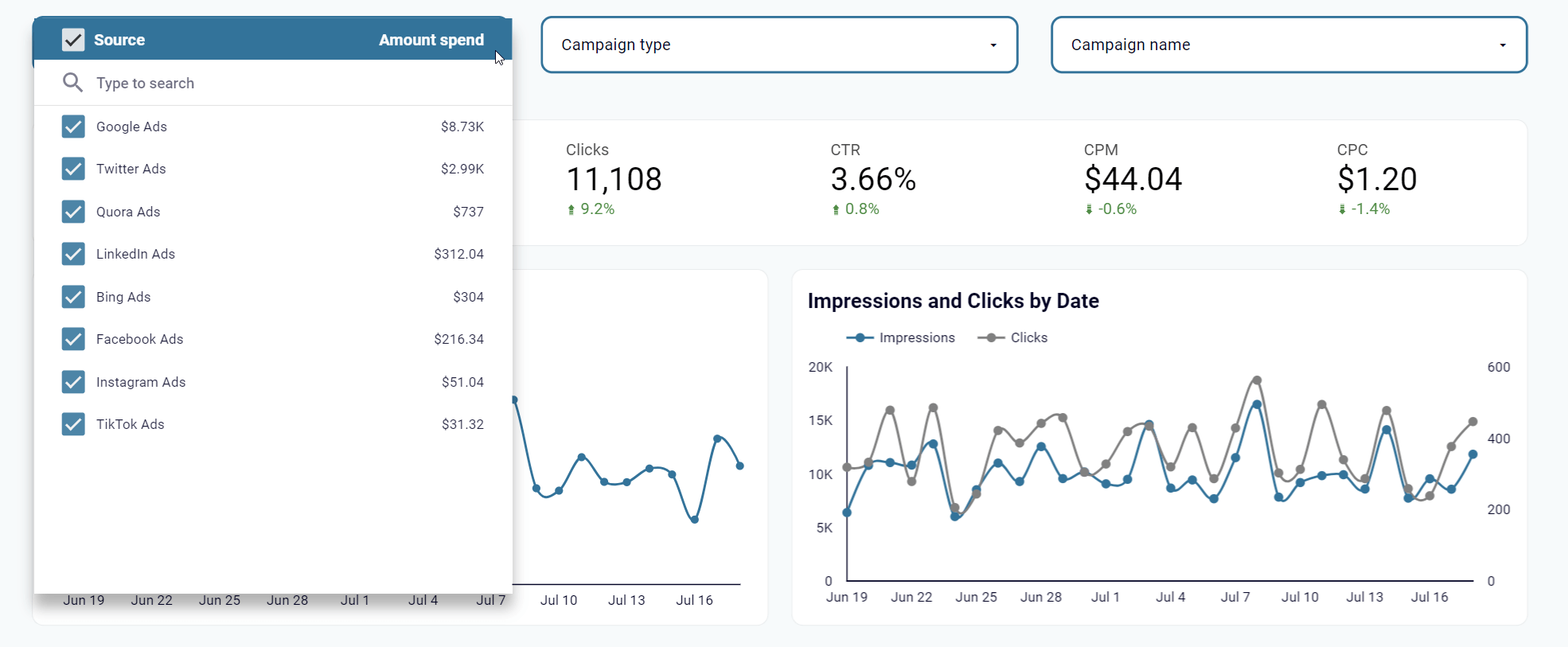Viewport: 1568px width, 647px height.
Task: Click the Source column header label
Action: (119, 40)
